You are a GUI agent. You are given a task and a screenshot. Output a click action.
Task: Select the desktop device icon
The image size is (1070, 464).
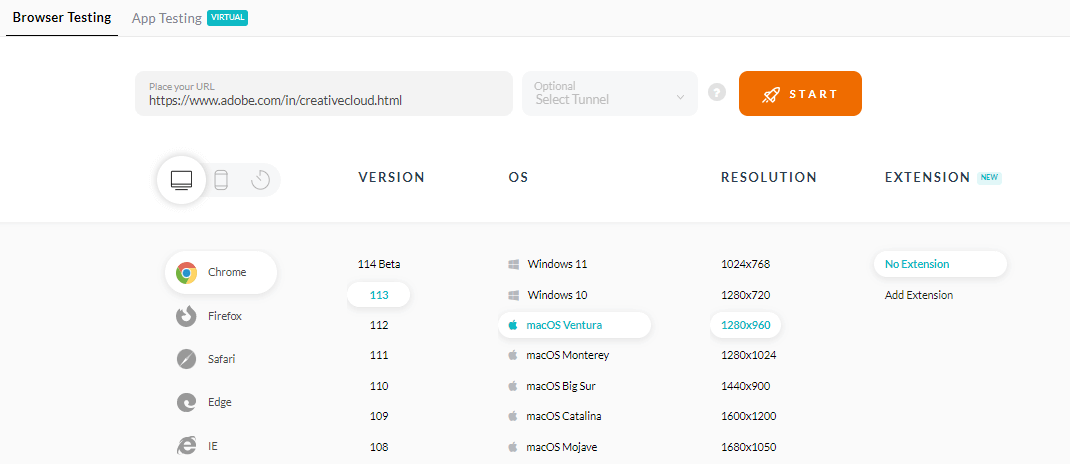point(182,180)
